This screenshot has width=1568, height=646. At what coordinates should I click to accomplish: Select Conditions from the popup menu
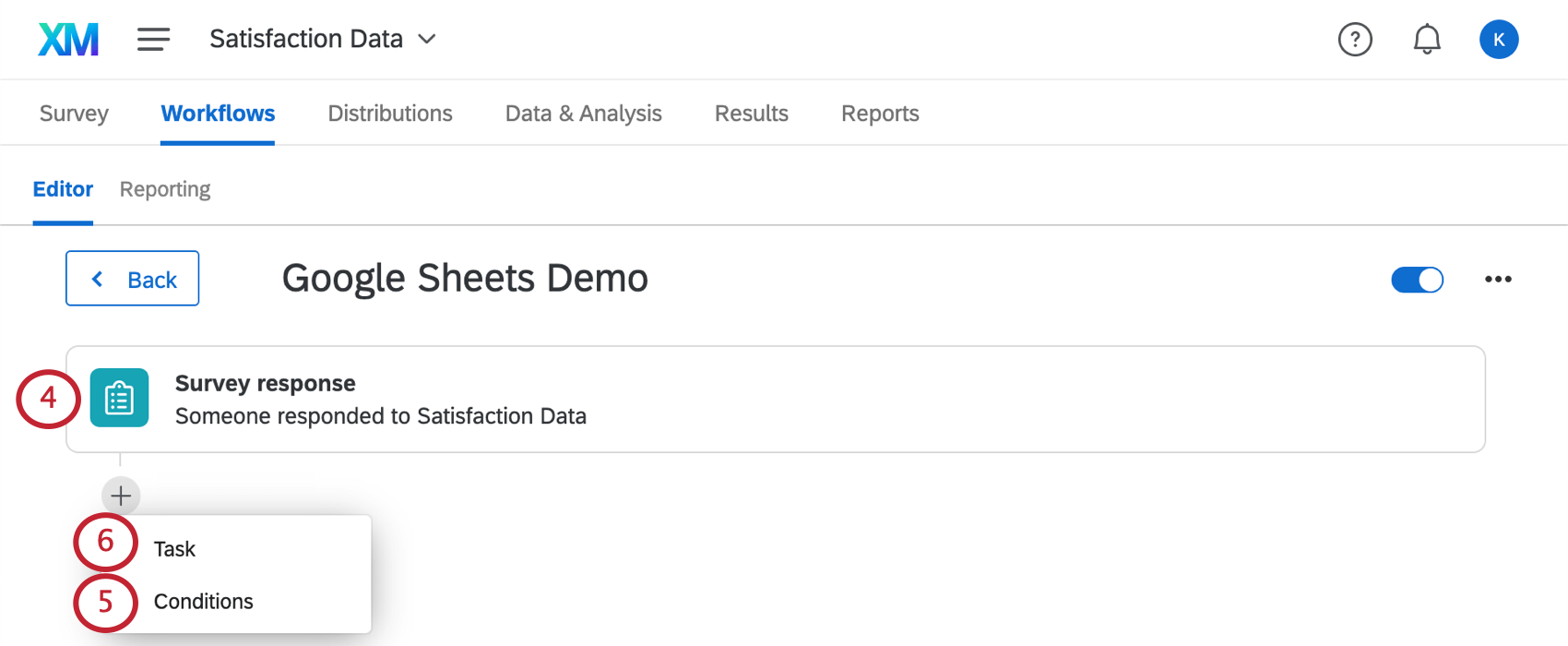203,602
